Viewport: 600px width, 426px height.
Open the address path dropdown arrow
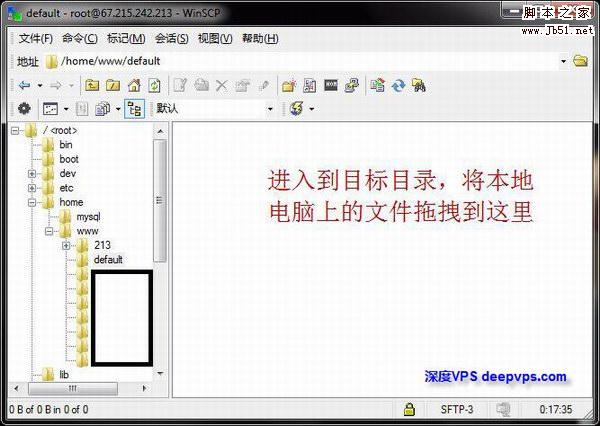tap(563, 61)
